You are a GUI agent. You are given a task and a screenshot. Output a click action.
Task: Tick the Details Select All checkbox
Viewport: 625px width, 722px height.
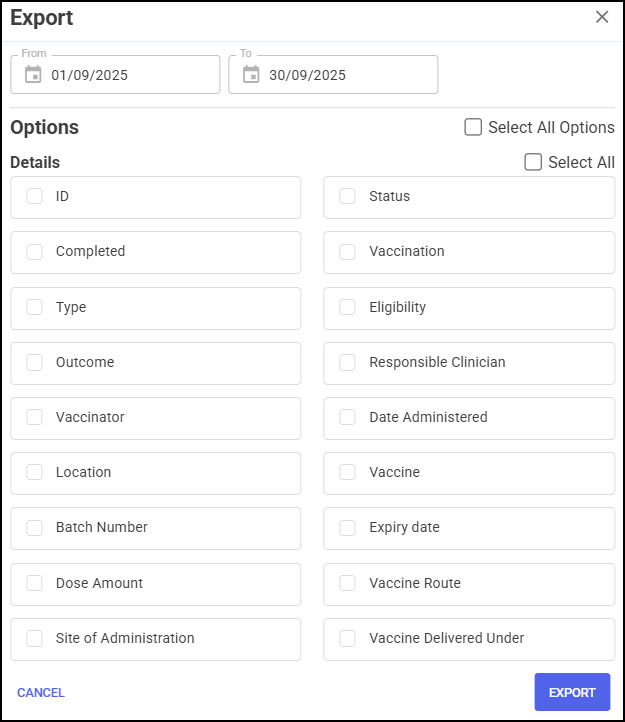coord(534,162)
